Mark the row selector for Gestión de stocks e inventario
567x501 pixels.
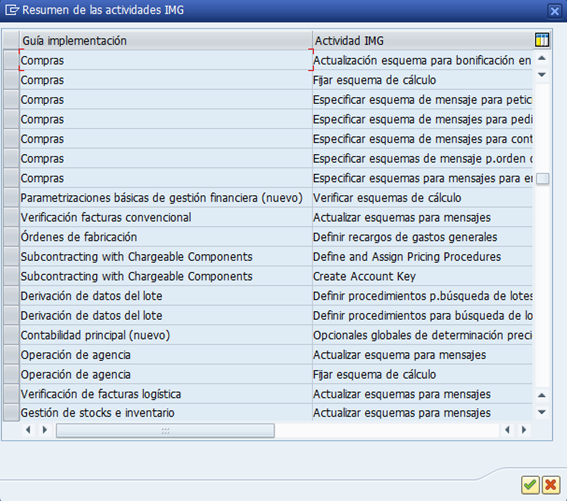coord(11,413)
